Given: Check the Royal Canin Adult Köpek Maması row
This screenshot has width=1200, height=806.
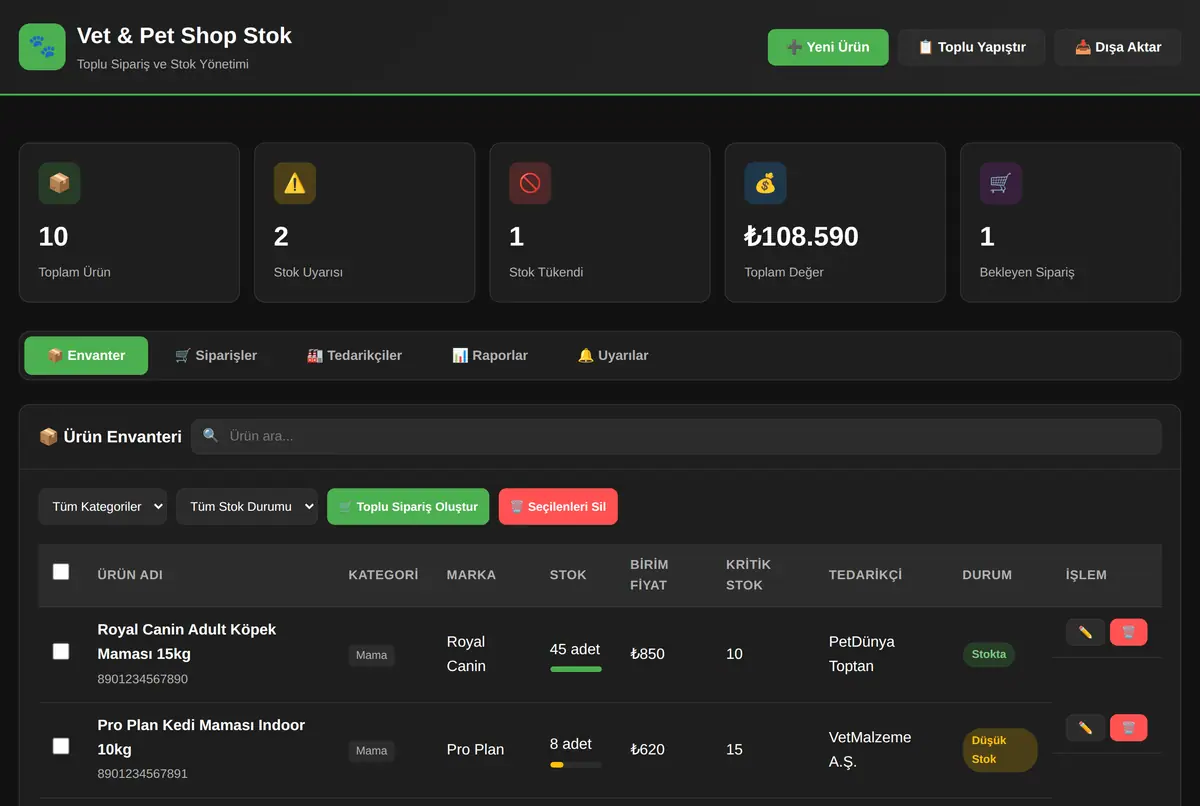Looking at the screenshot, I should (61, 651).
